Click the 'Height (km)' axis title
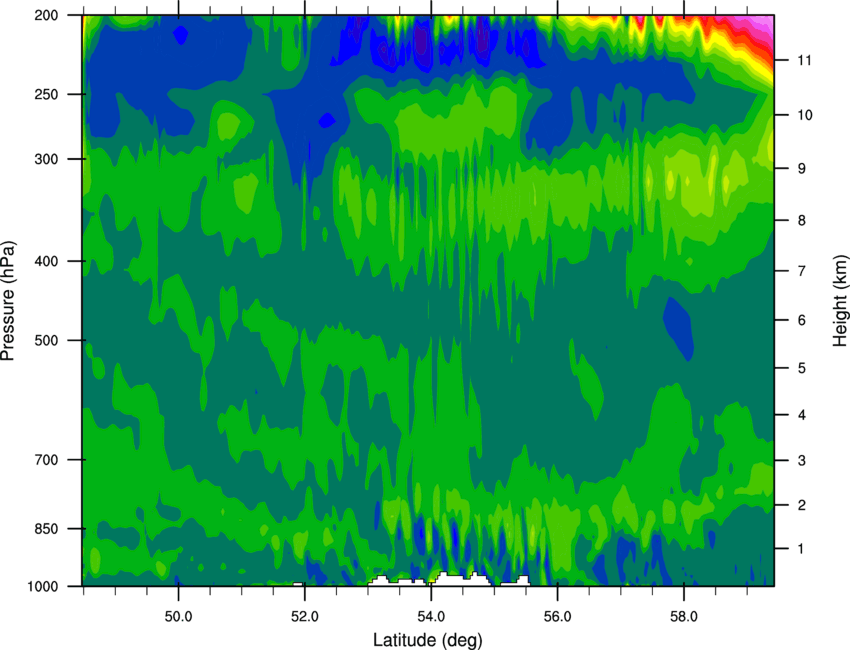This screenshot has height=650, width=850. (x=840, y=300)
